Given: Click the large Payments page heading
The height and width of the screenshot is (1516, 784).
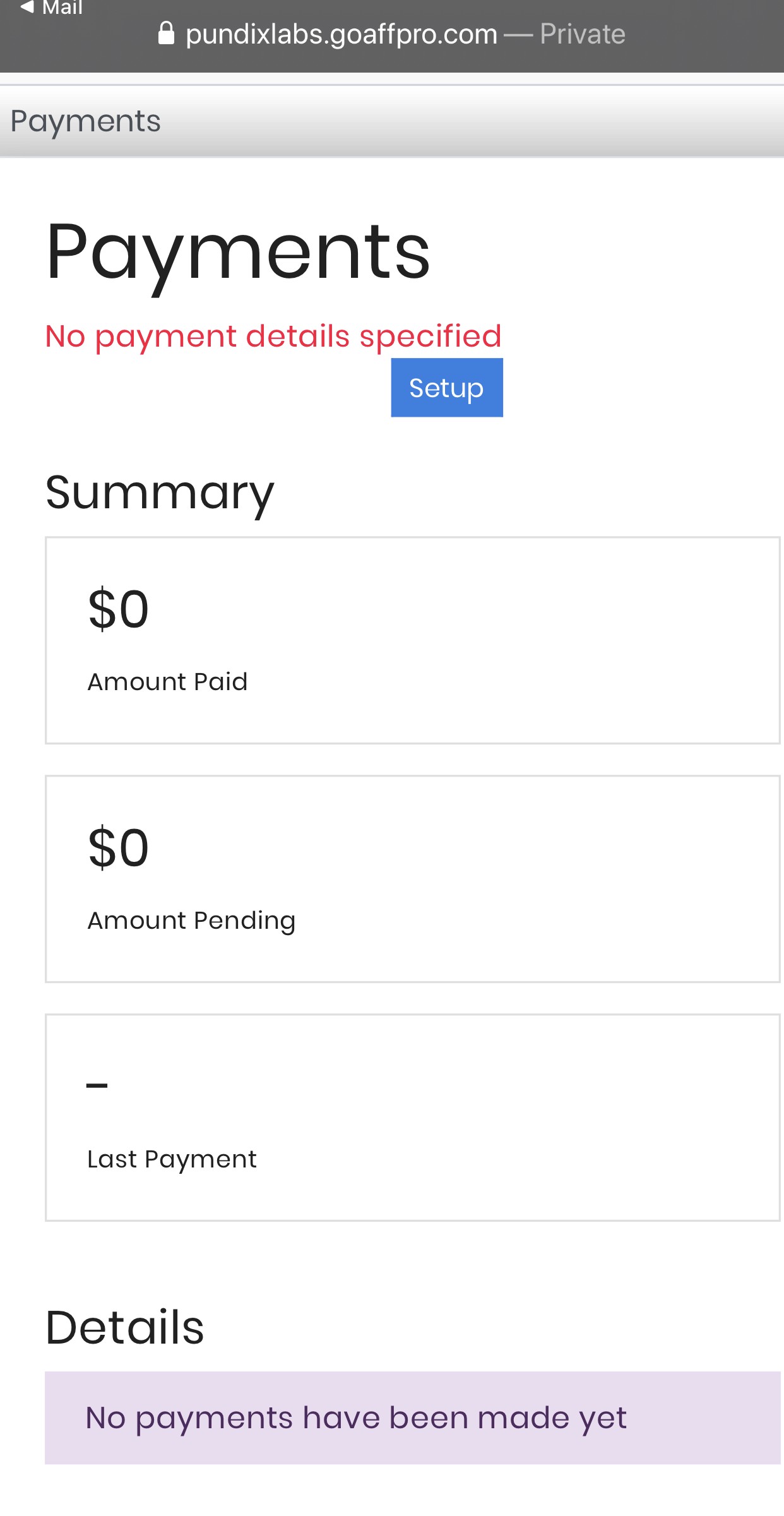Looking at the screenshot, I should tap(238, 253).
